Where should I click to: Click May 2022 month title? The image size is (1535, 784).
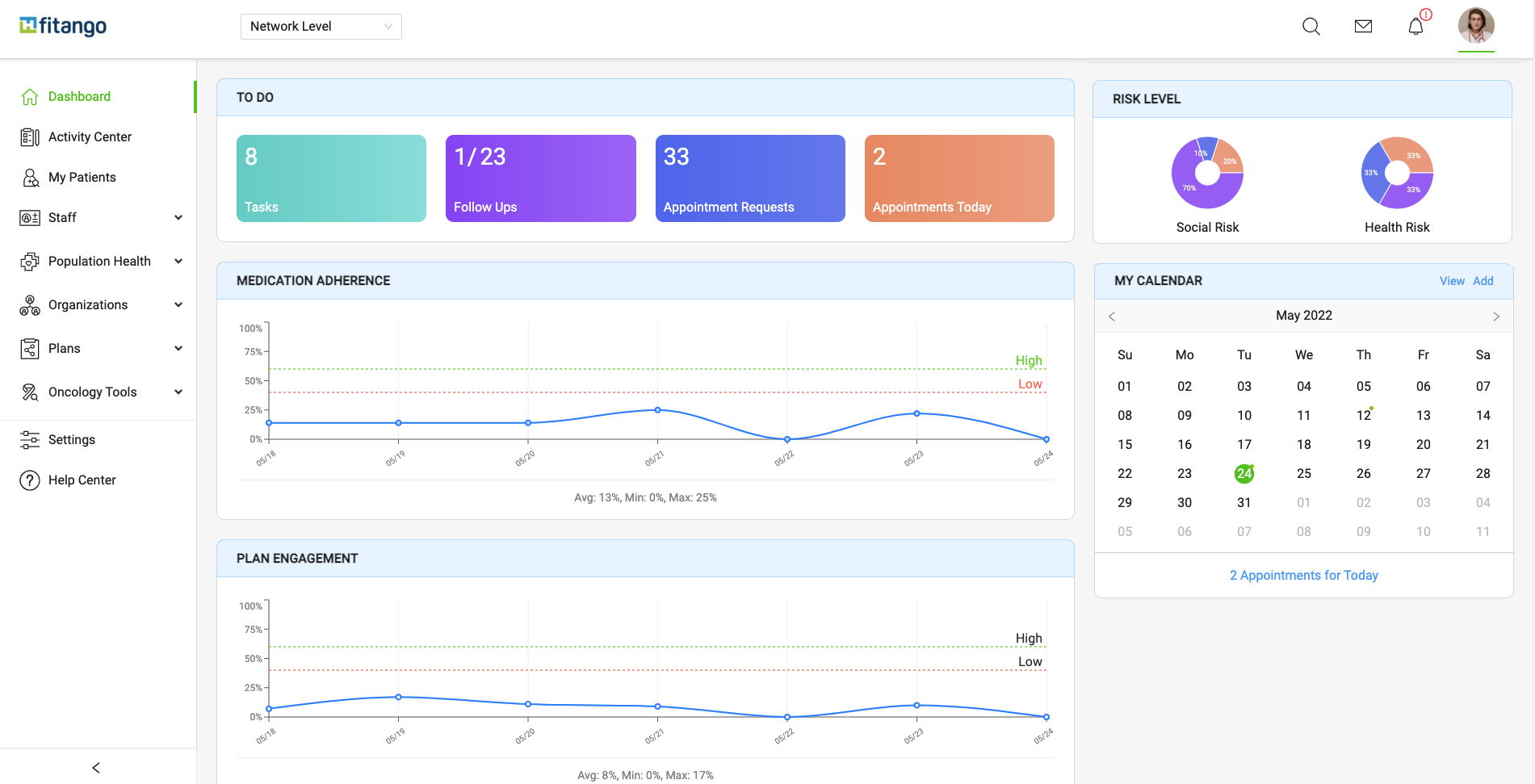pos(1304,316)
